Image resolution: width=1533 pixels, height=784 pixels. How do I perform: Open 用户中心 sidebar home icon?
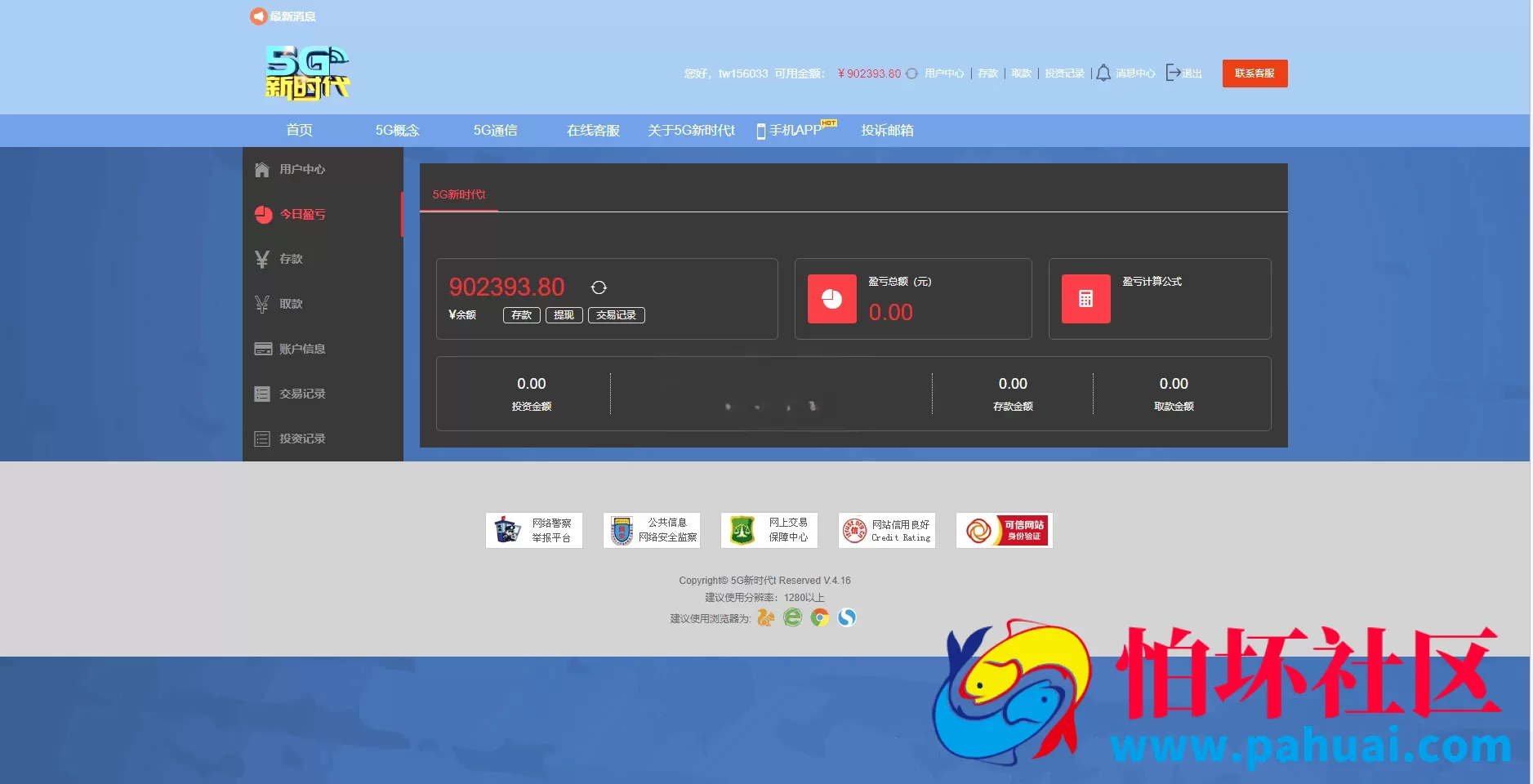point(262,170)
